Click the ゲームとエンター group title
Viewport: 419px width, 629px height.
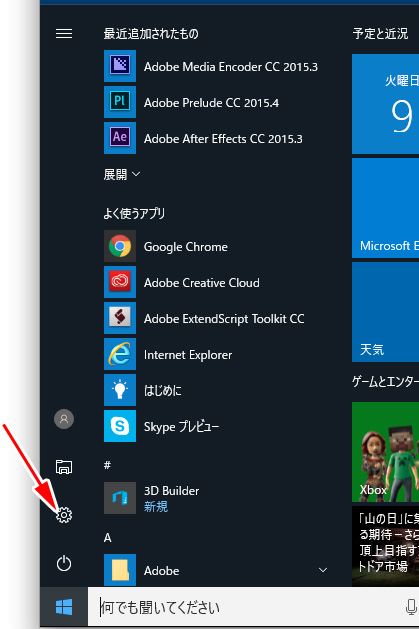click(385, 381)
